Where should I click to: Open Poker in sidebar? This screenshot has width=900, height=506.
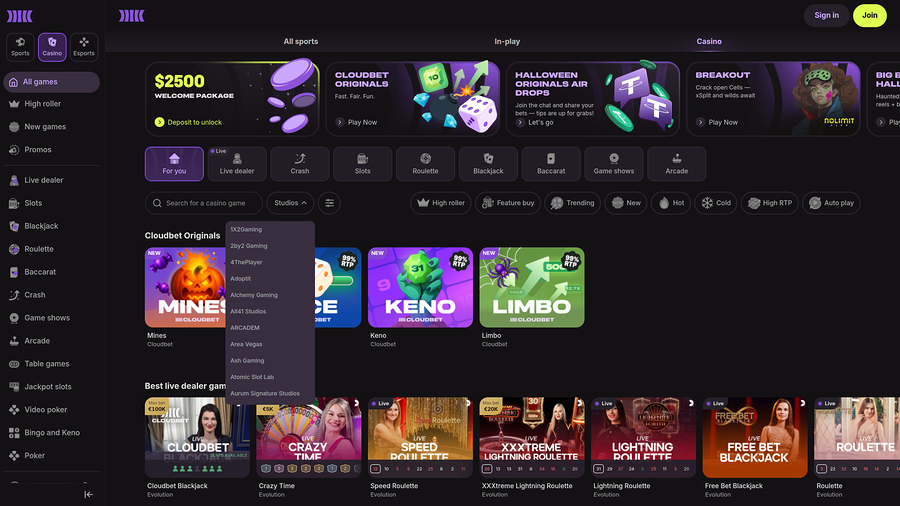click(x=51, y=456)
